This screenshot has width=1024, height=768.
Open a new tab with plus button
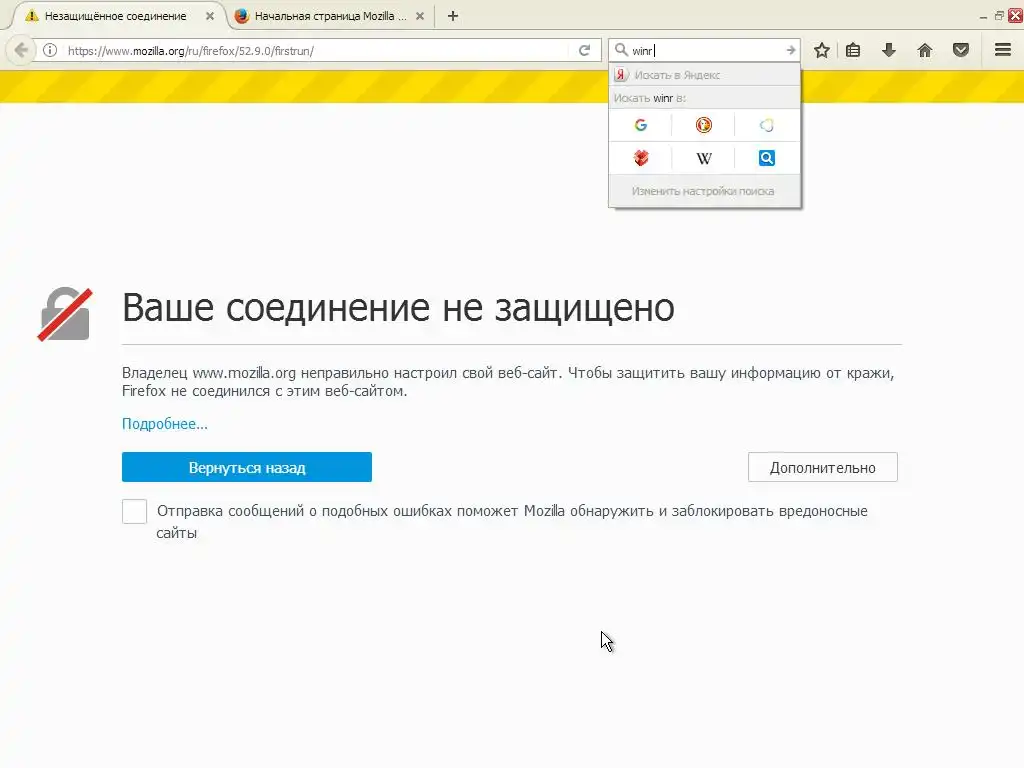[x=453, y=16]
